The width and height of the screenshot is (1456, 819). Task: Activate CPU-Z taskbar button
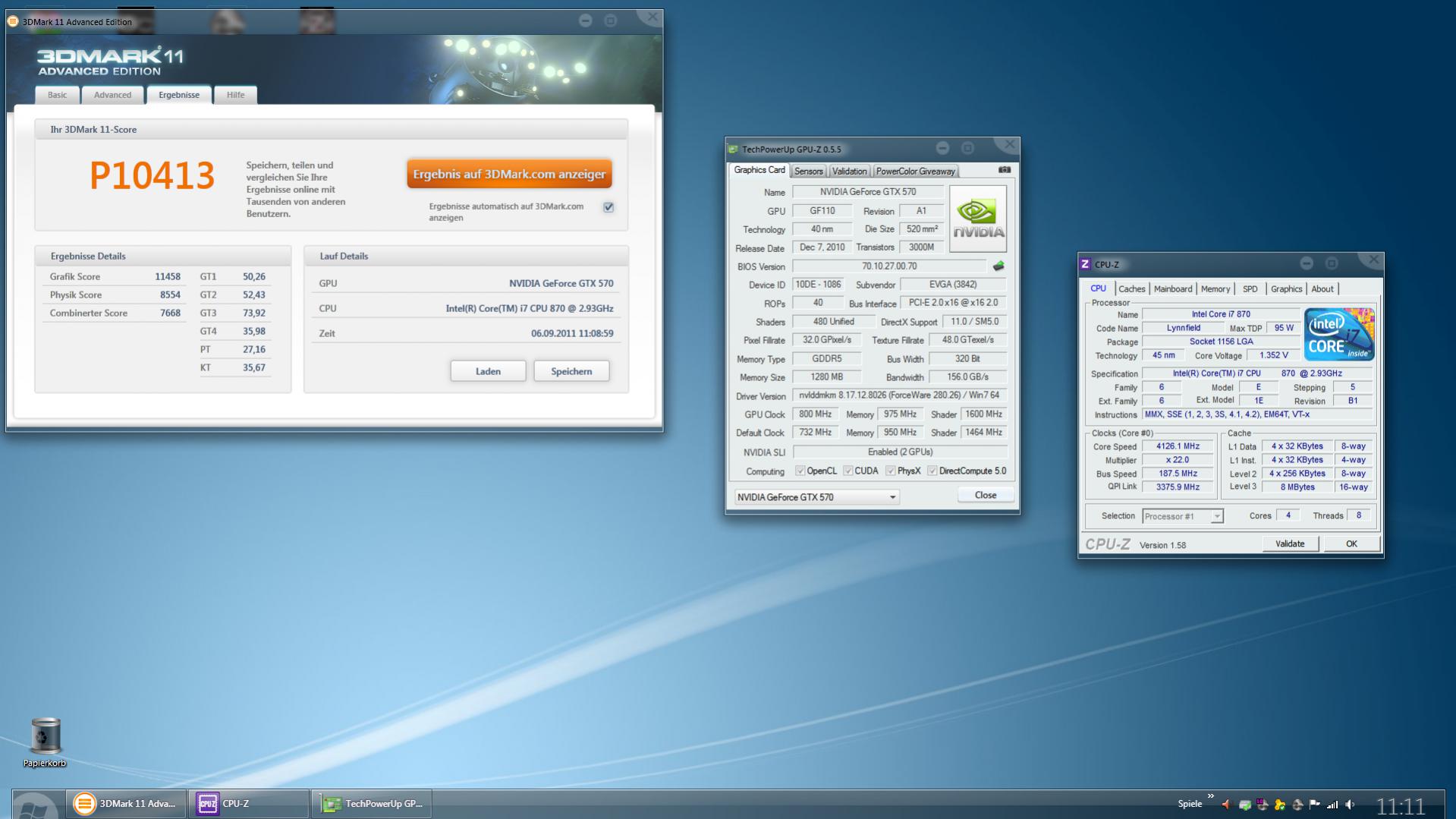pos(249,804)
